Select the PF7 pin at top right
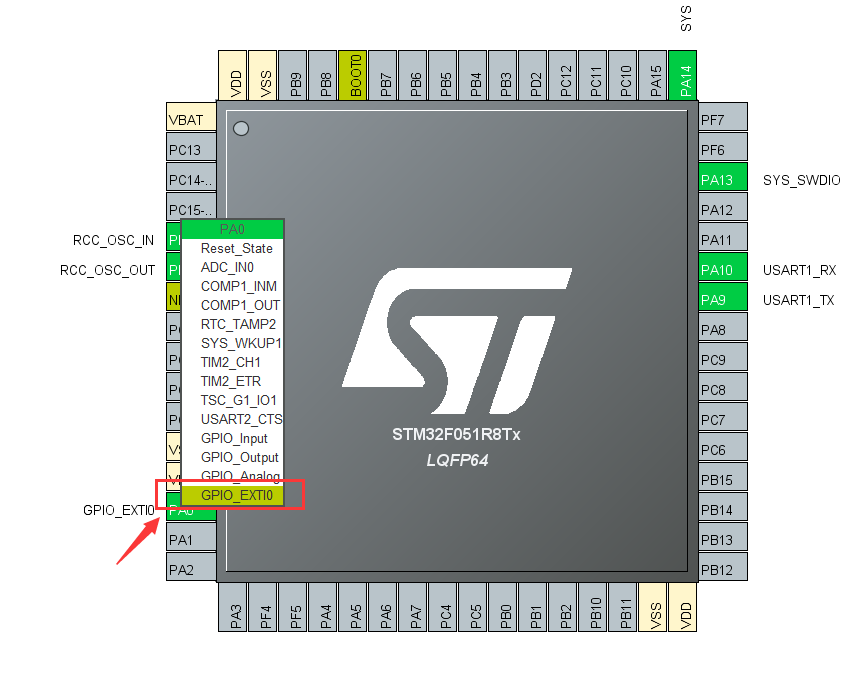 coord(722,117)
